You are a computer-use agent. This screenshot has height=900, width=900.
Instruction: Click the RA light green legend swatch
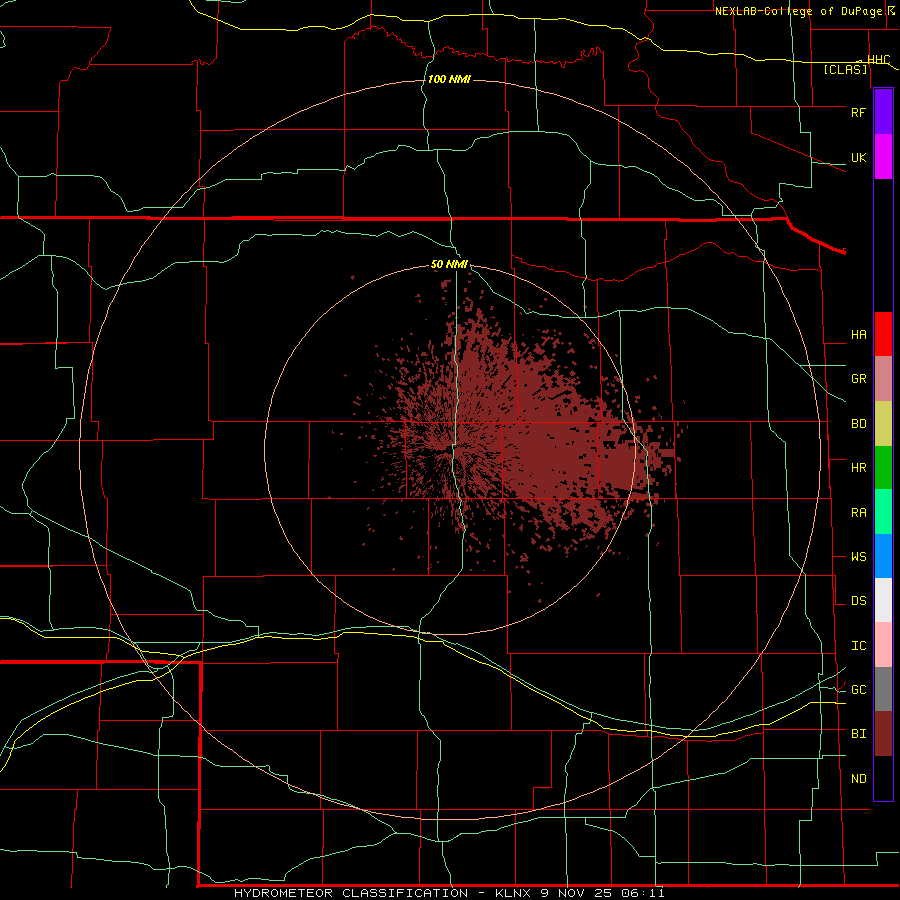[x=883, y=512]
